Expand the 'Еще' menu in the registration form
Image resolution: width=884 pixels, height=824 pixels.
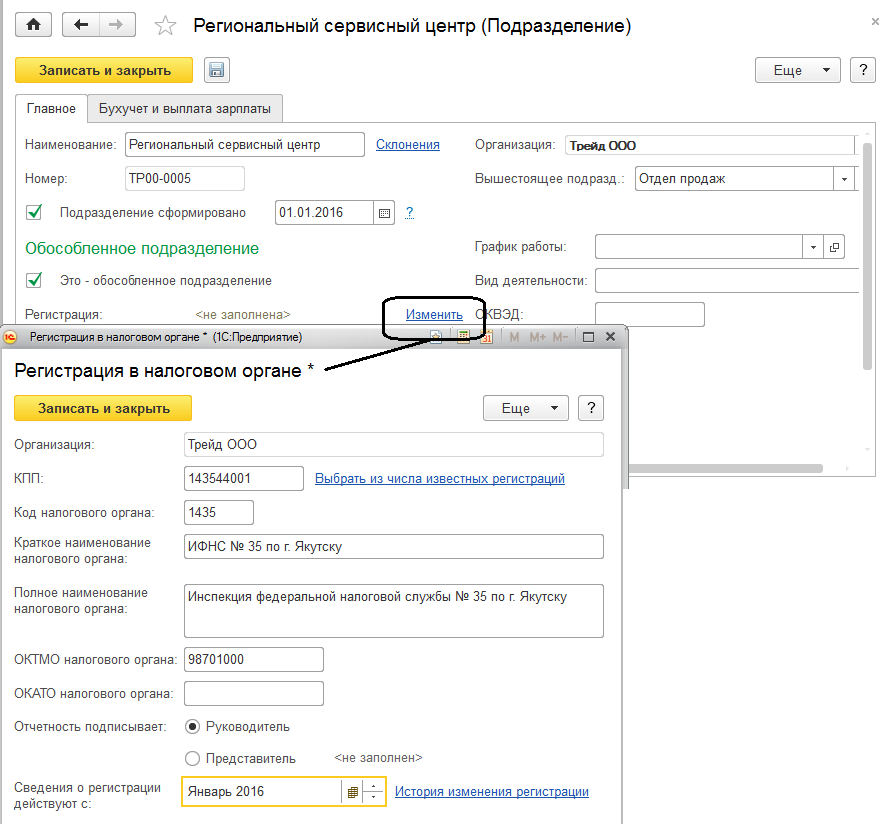pos(525,408)
